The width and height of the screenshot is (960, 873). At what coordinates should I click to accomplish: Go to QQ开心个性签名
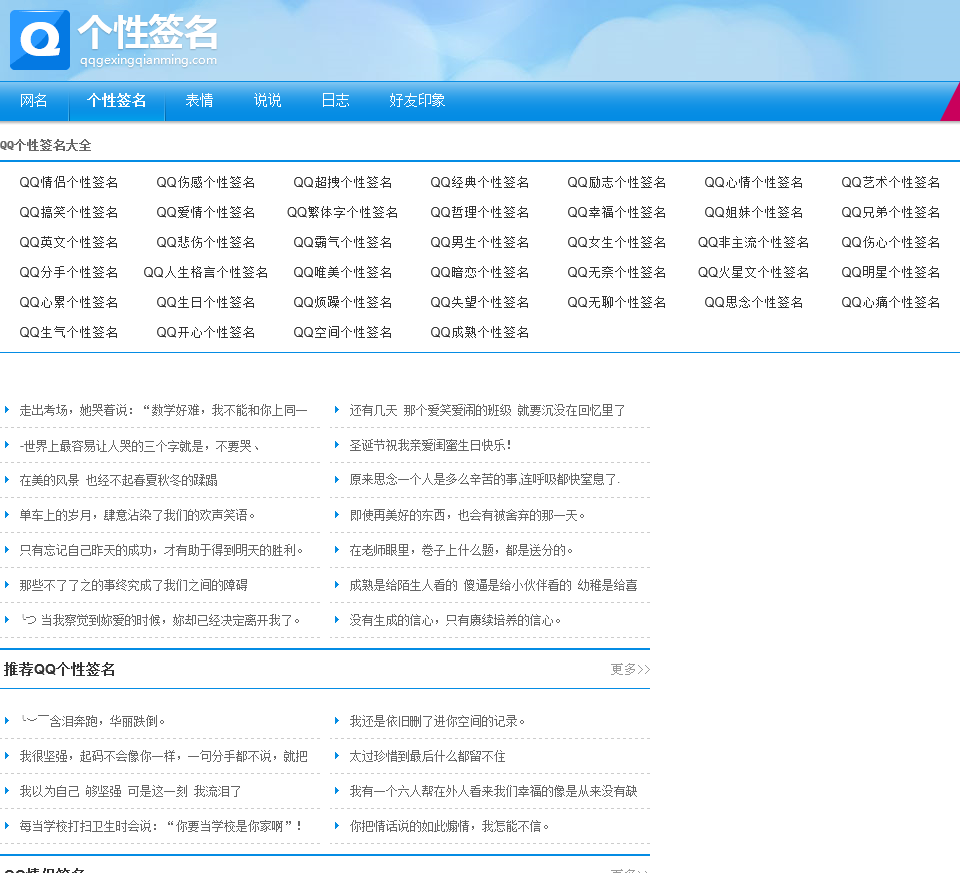[x=206, y=332]
